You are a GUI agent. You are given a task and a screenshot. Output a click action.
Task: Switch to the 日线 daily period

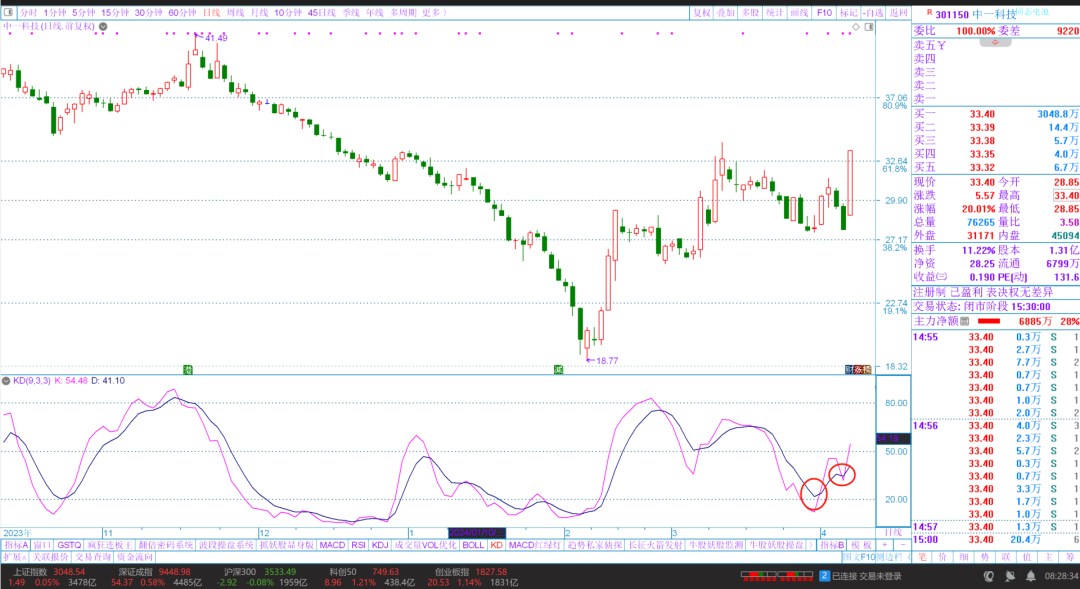[x=211, y=13]
